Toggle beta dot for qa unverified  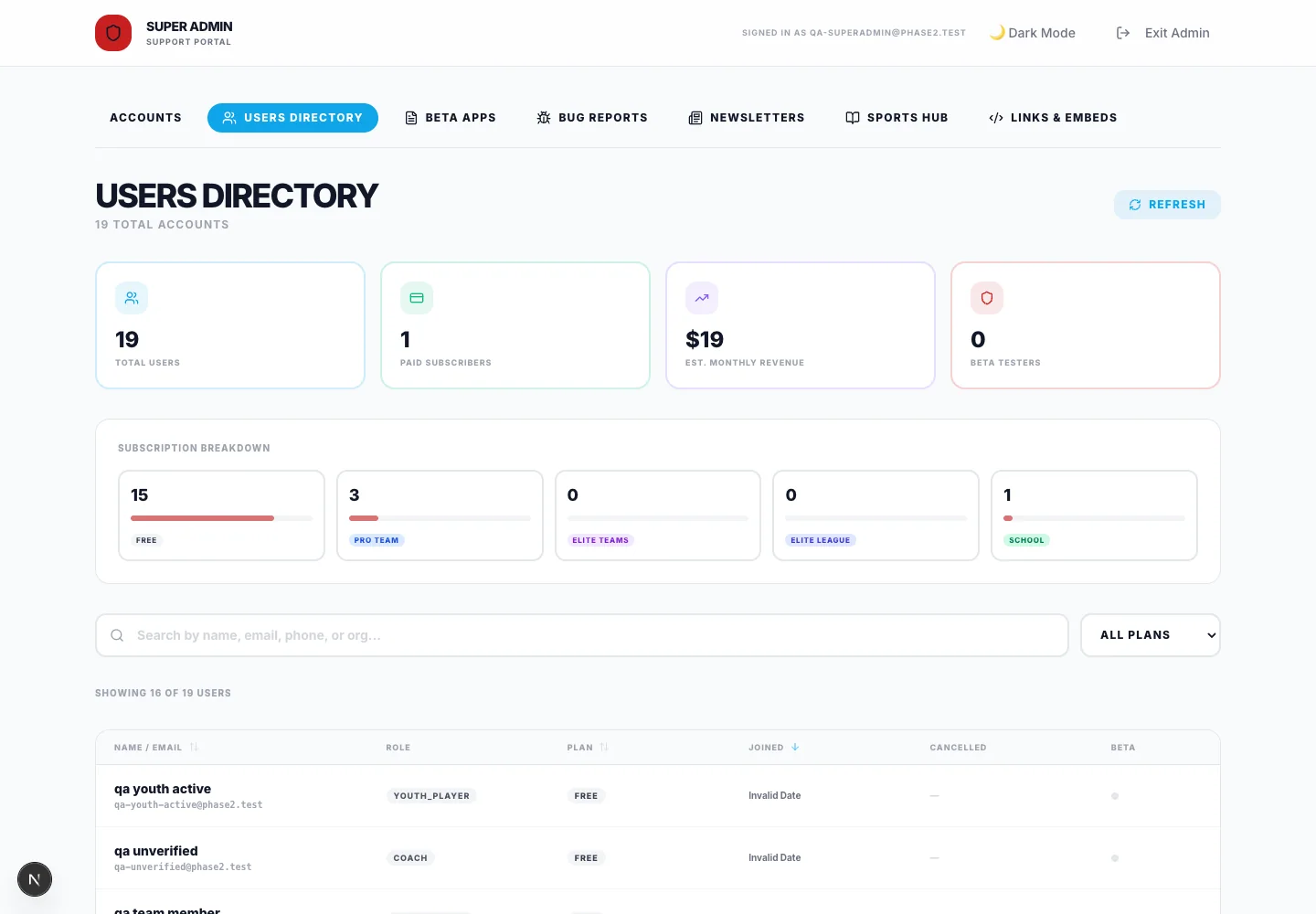click(x=1115, y=858)
